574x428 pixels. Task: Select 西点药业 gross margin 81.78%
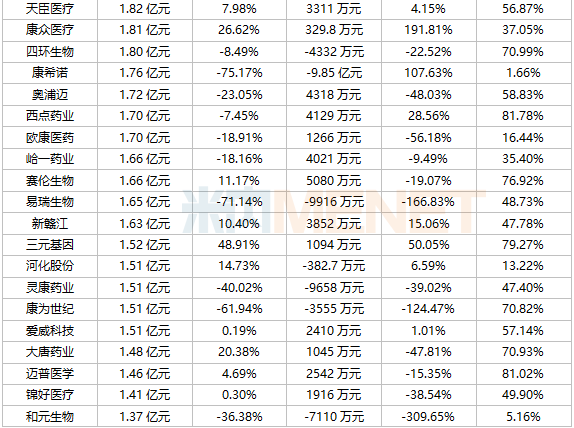523,116
